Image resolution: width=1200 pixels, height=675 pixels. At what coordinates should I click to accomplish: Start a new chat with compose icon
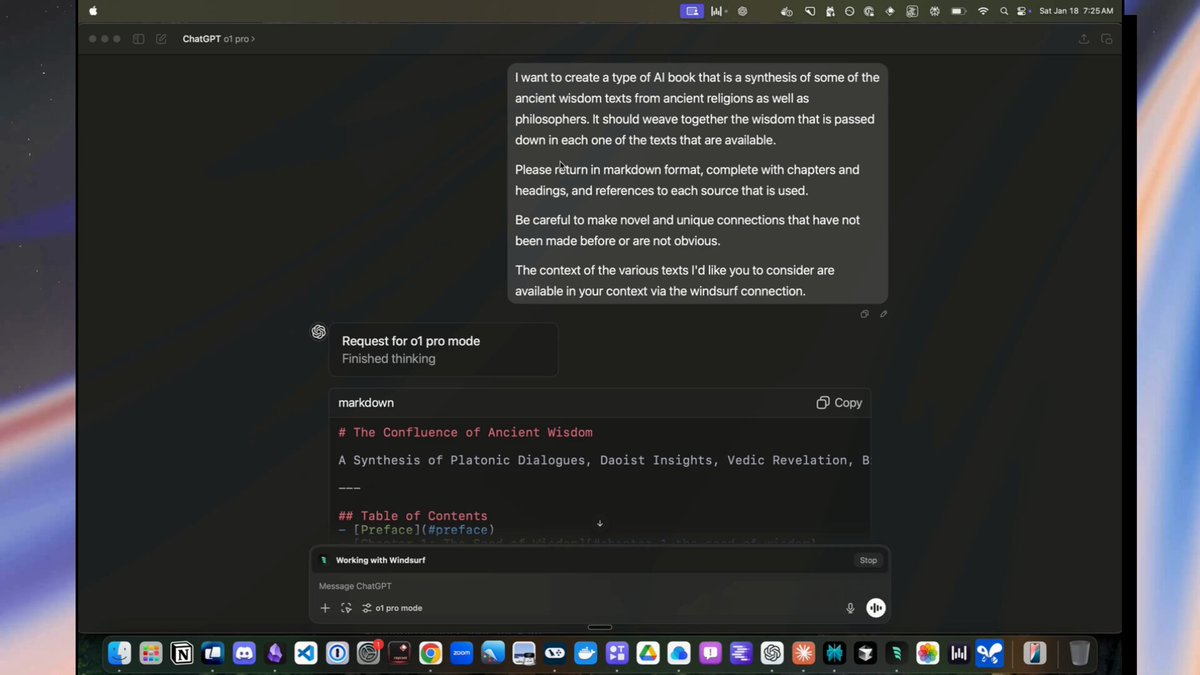[x=161, y=39]
